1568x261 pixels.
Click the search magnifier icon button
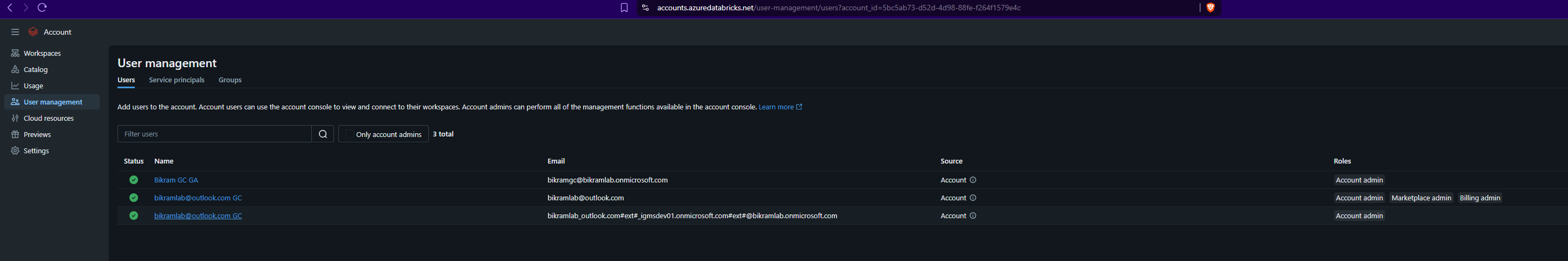323,134
